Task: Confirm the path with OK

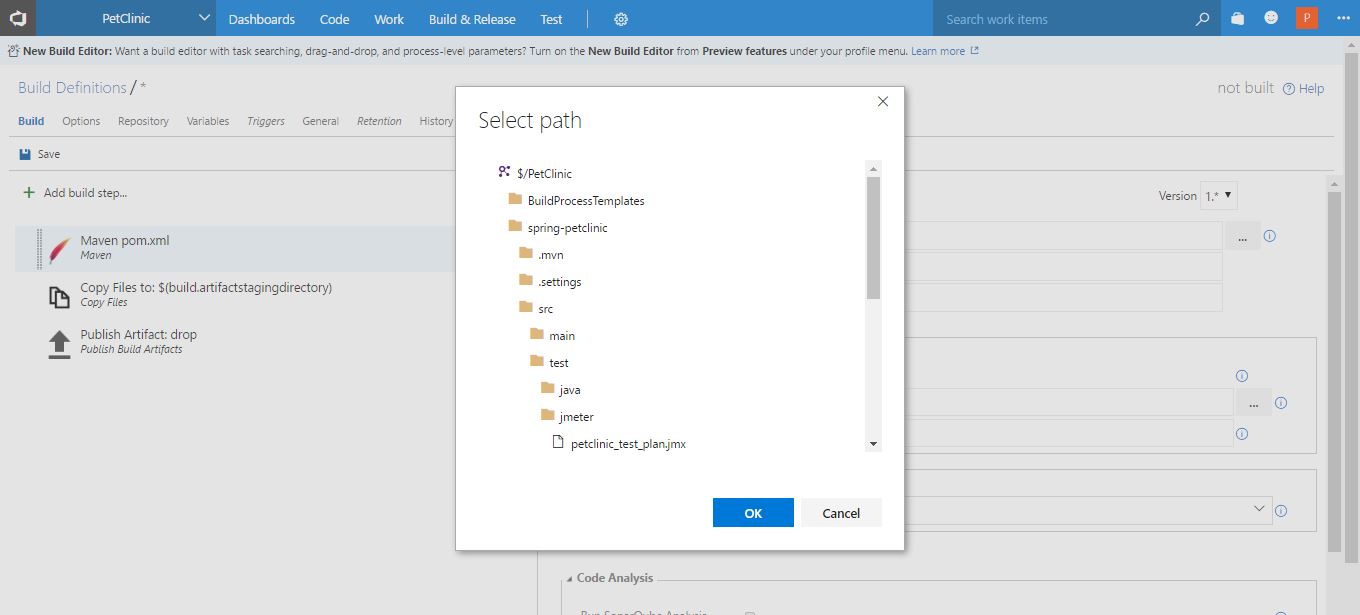Action: pyautogui.click(x=753, y=512)
